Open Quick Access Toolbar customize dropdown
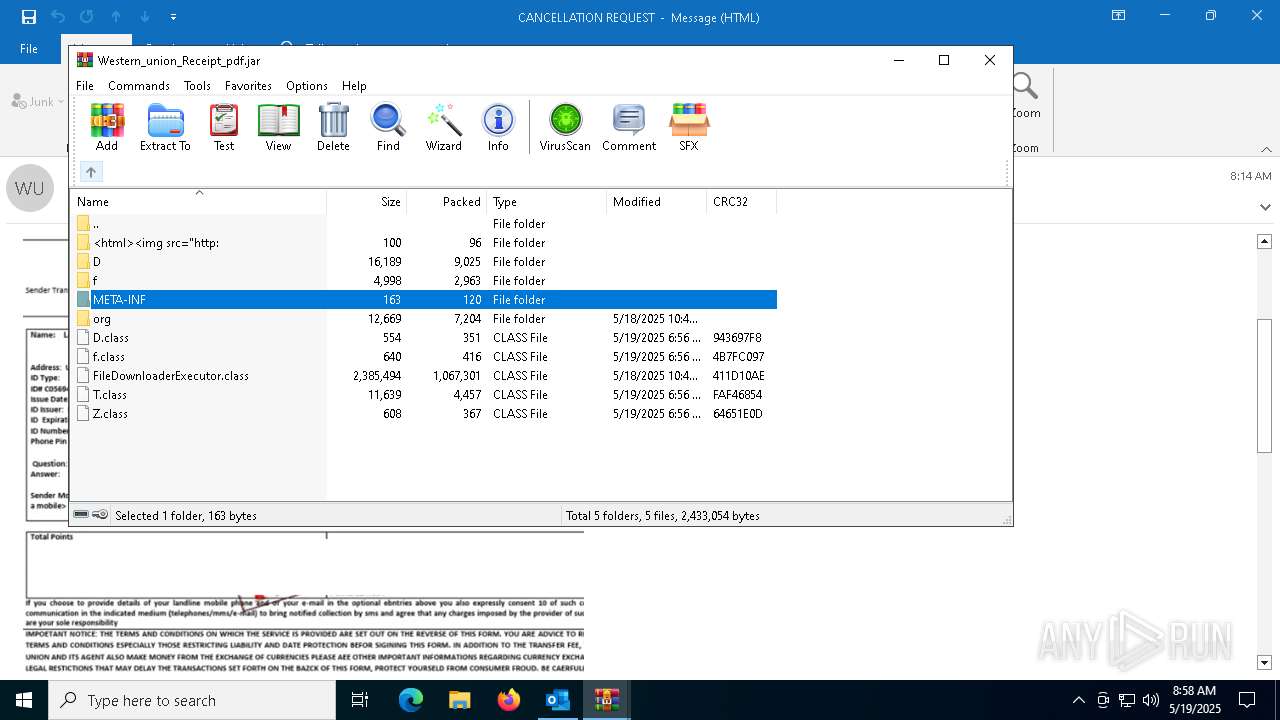The height and width of the screenshot is (720, 1280). (173, 16)
